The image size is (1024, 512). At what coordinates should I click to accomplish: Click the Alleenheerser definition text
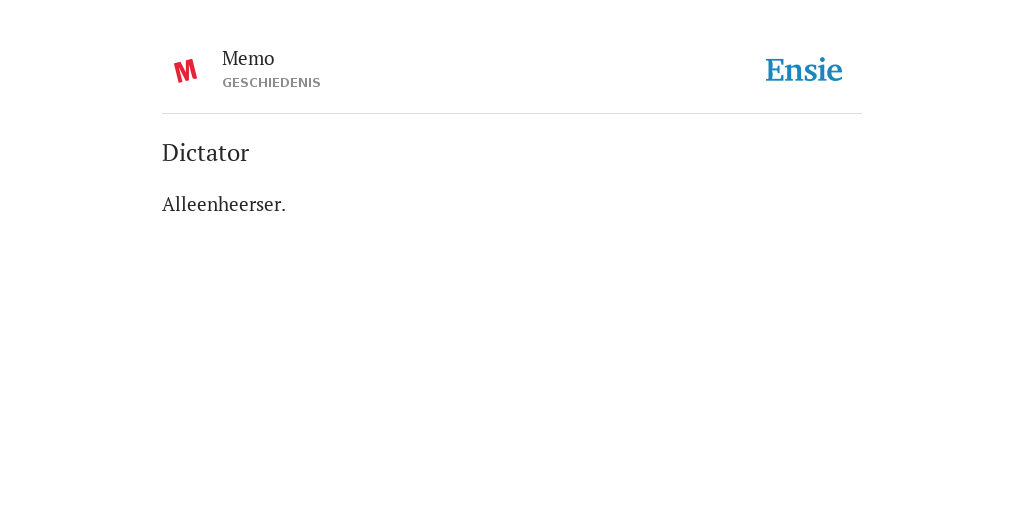(224, 204)
